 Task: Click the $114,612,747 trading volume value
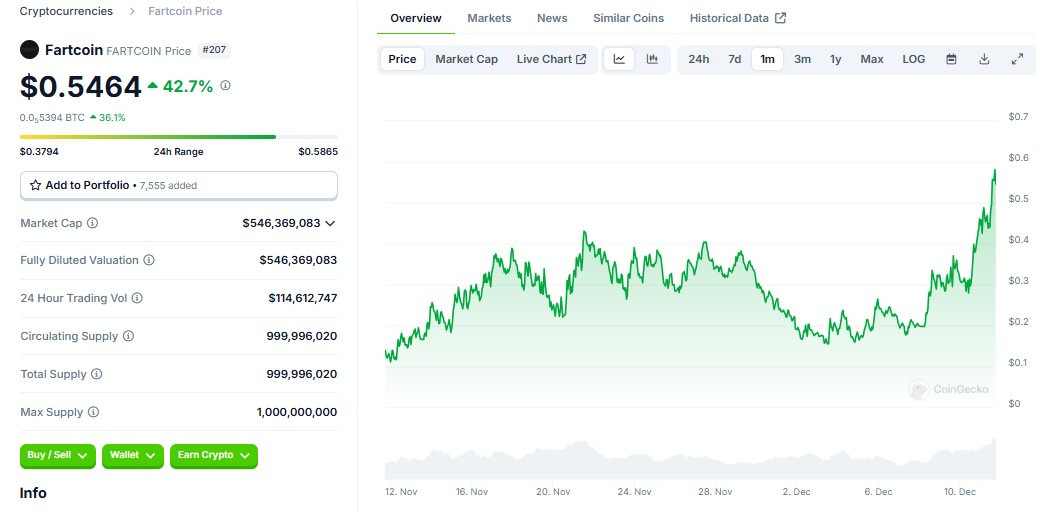tap(303, 298)
